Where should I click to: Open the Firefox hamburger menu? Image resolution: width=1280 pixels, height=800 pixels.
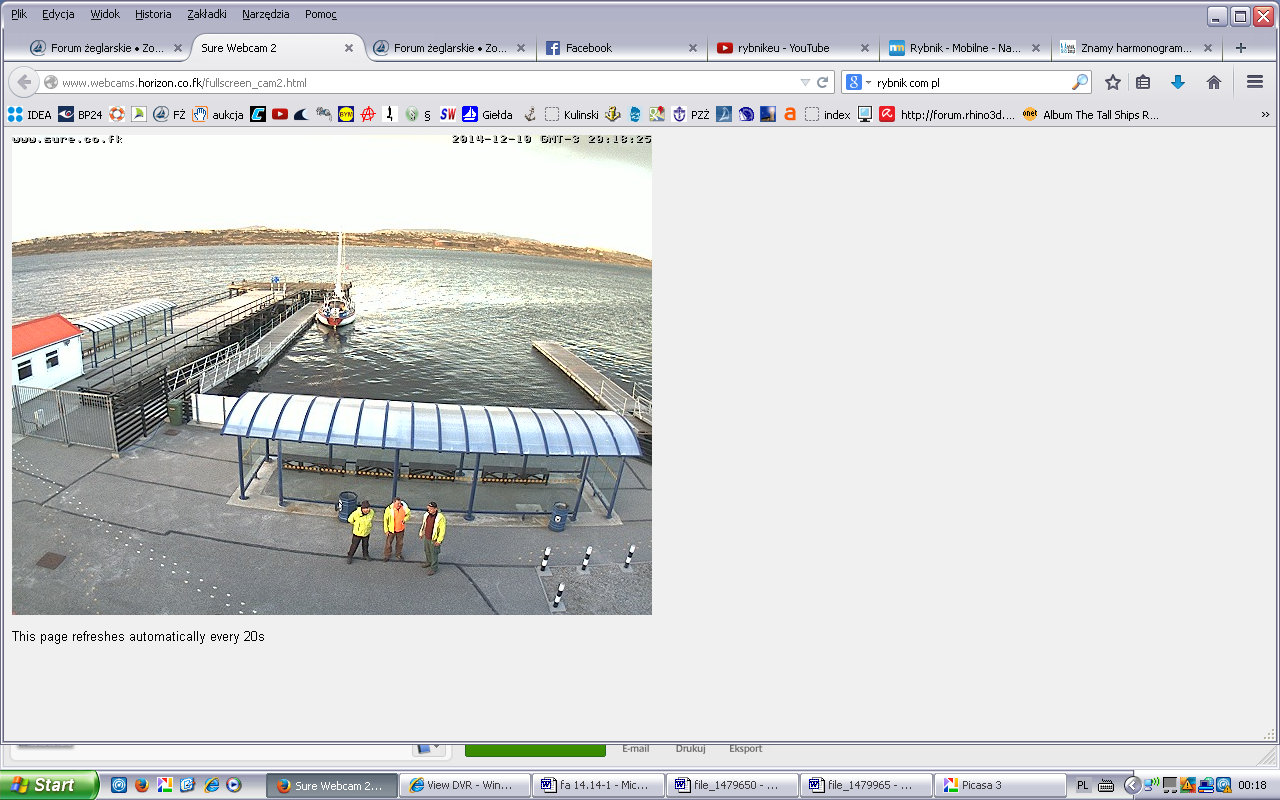1254,82
